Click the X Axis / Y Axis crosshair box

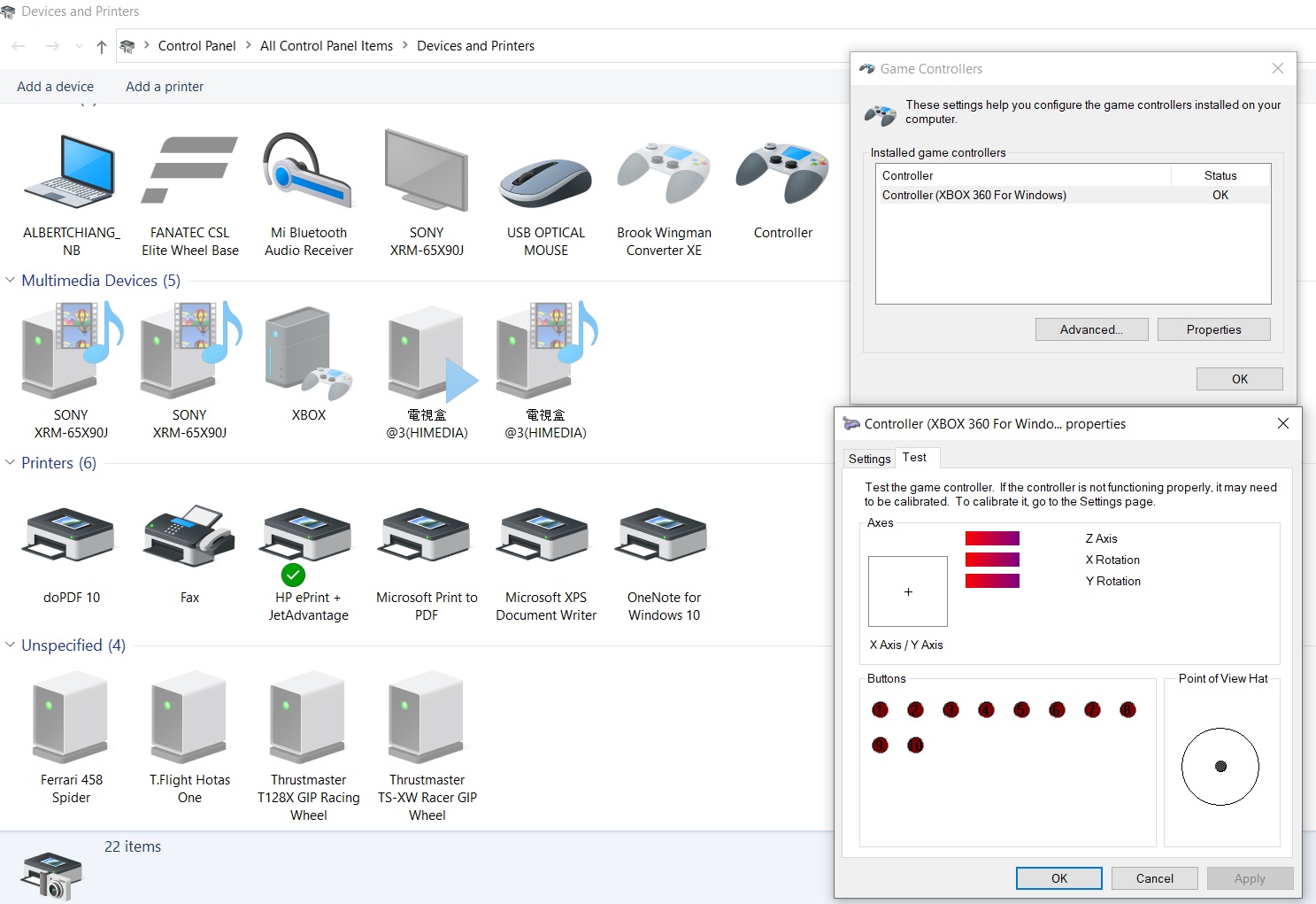point(908,591)
